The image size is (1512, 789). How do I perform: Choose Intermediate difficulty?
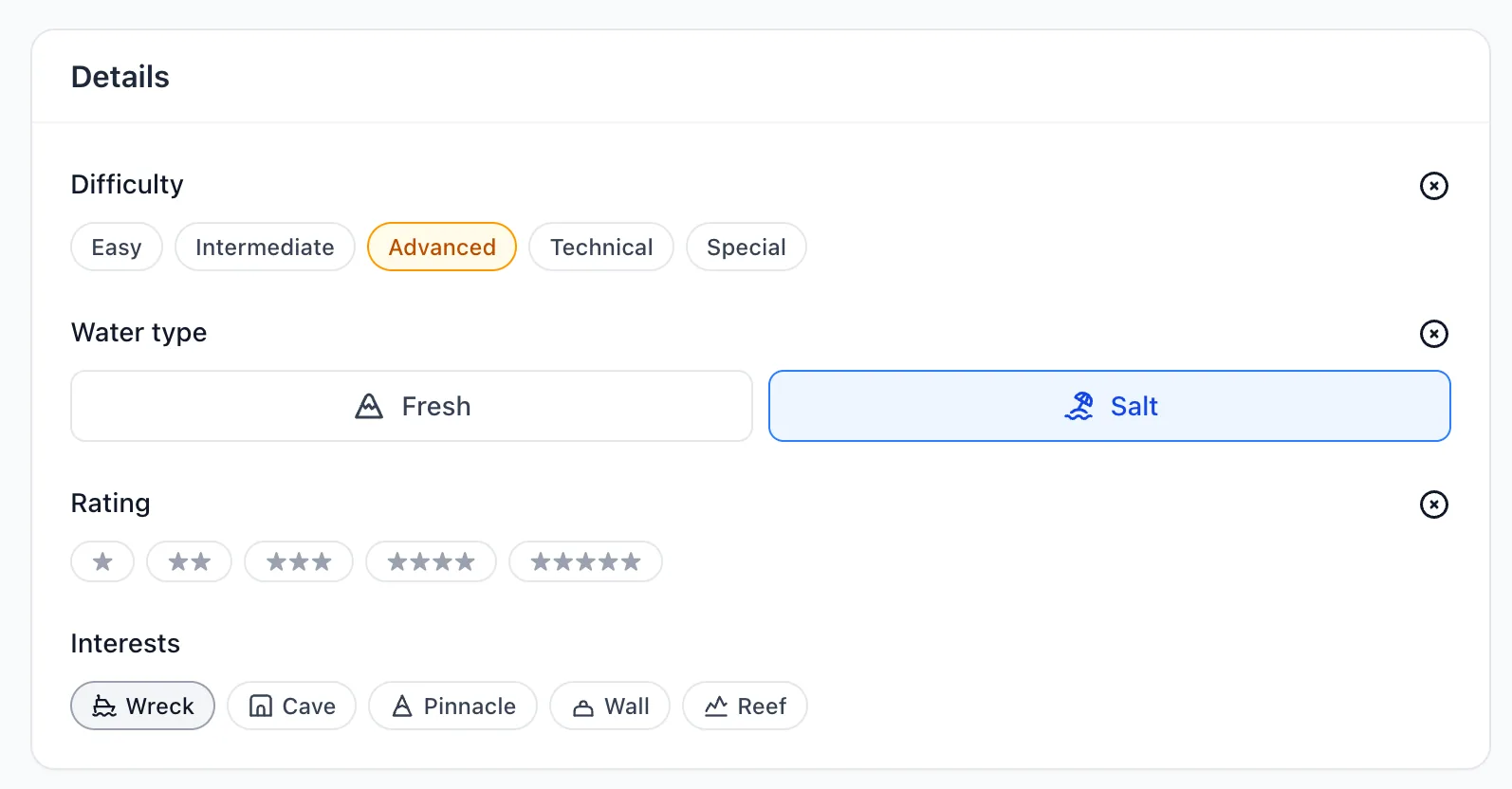(x=265, y=247)
